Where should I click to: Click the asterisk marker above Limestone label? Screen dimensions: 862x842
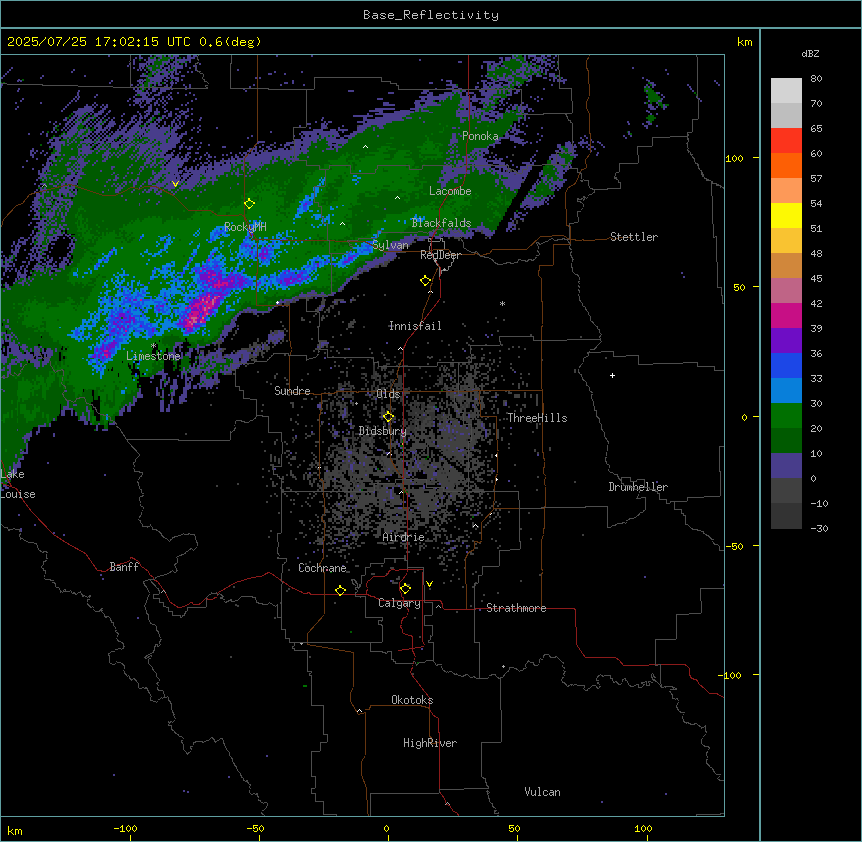pyautogui.click(x=154, y=346)
